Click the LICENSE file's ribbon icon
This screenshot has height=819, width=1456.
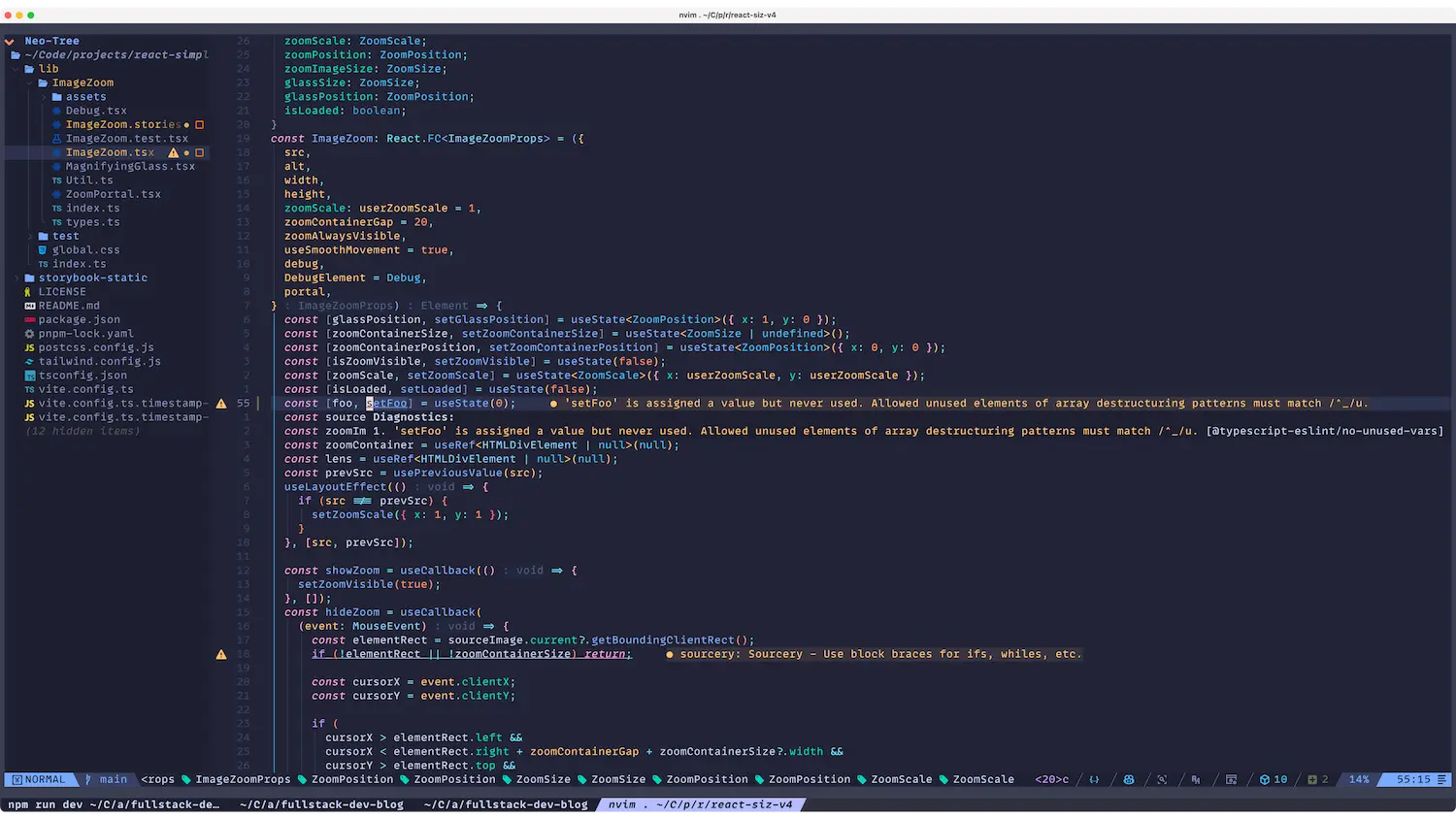coord(28,292)
